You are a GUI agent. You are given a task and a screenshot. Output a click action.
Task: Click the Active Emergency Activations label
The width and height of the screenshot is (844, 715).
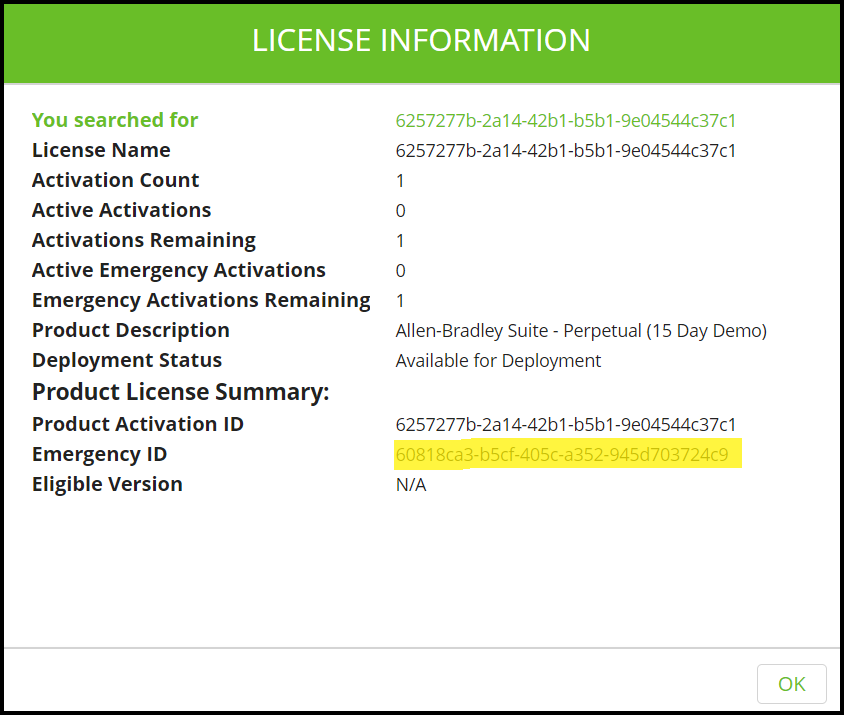(179, 271)
